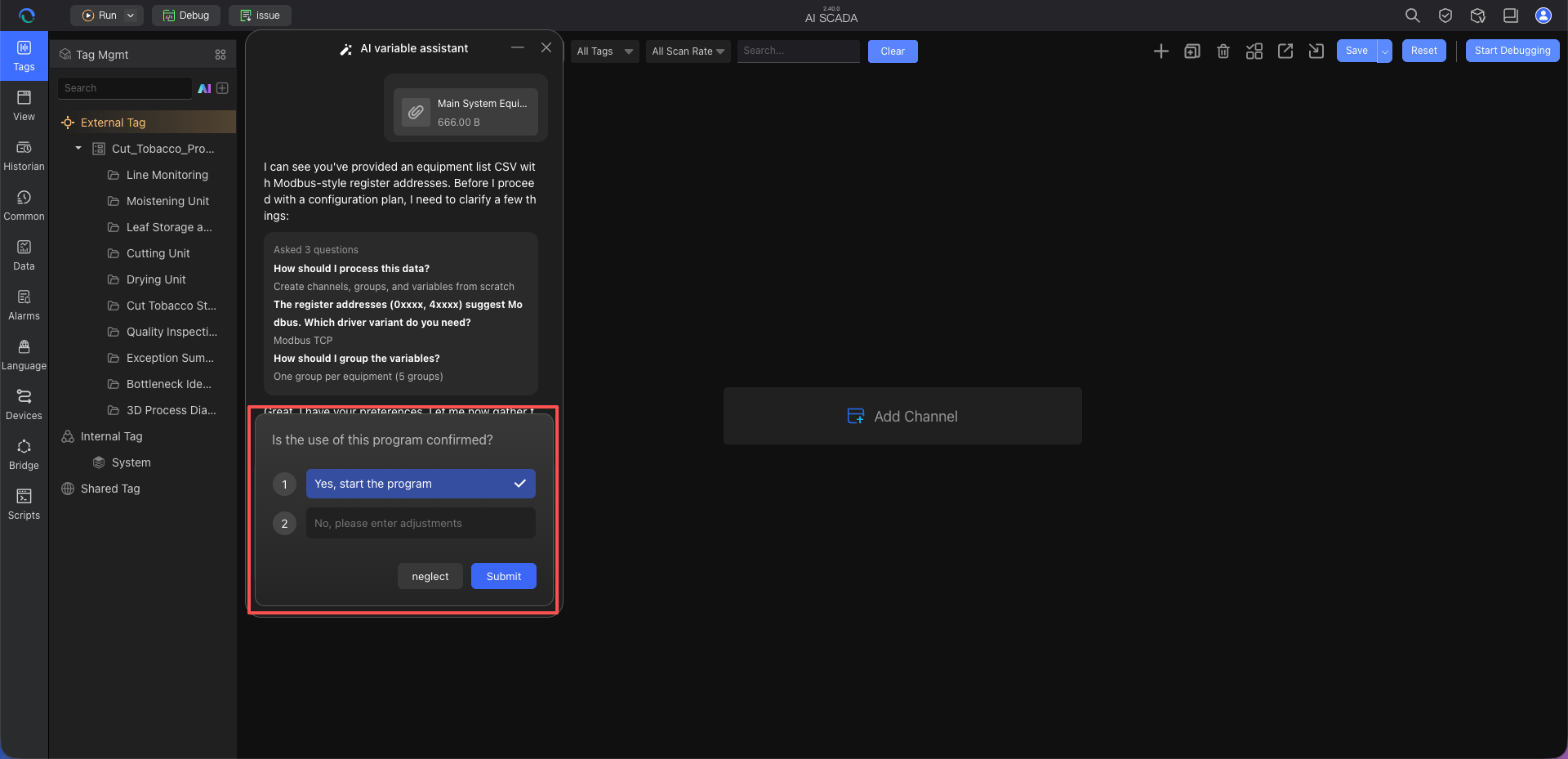
Task: Open the Common sidebar section
Action: pos(24,206)
